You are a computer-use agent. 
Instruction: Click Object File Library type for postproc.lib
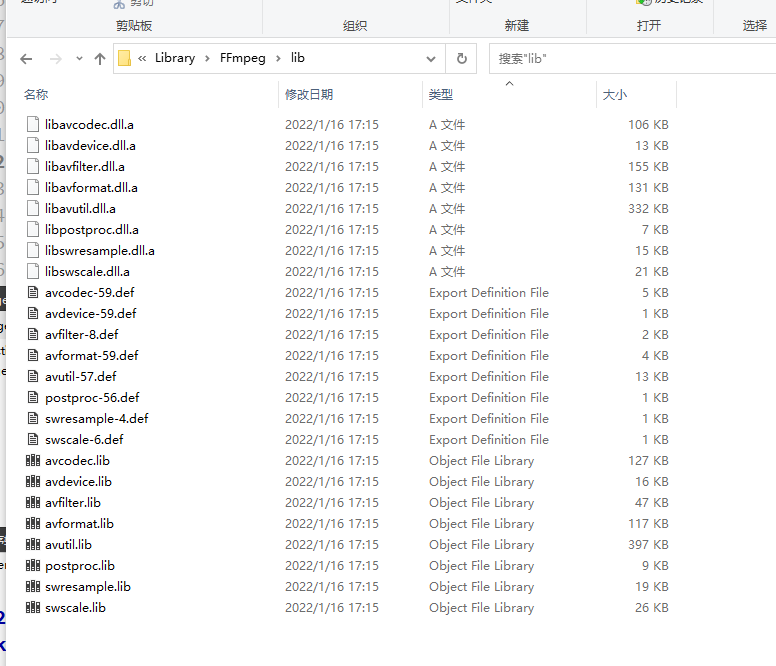pos(482,566)
